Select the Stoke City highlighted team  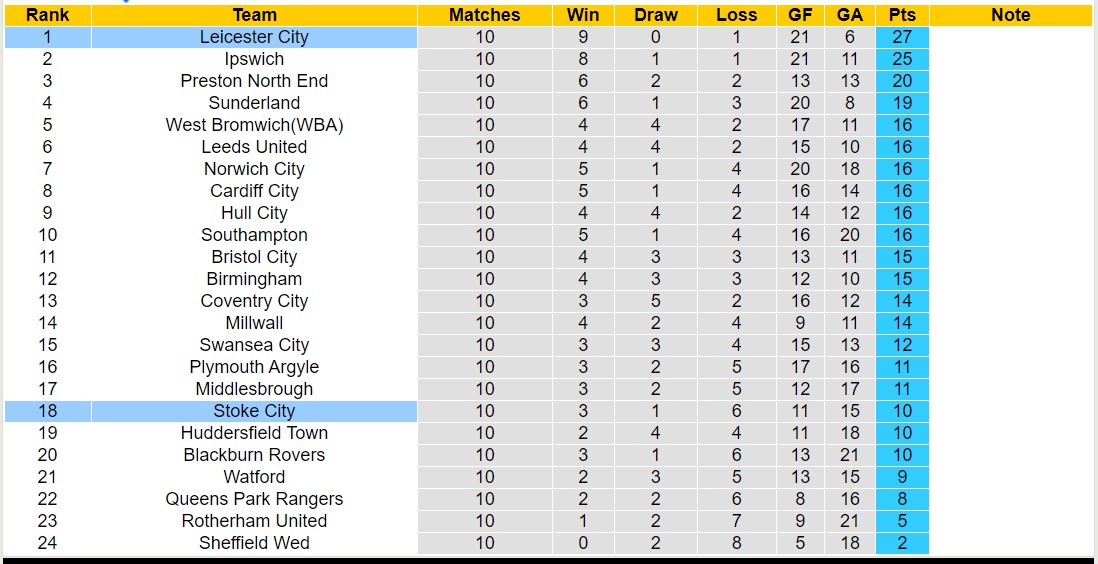254,411
